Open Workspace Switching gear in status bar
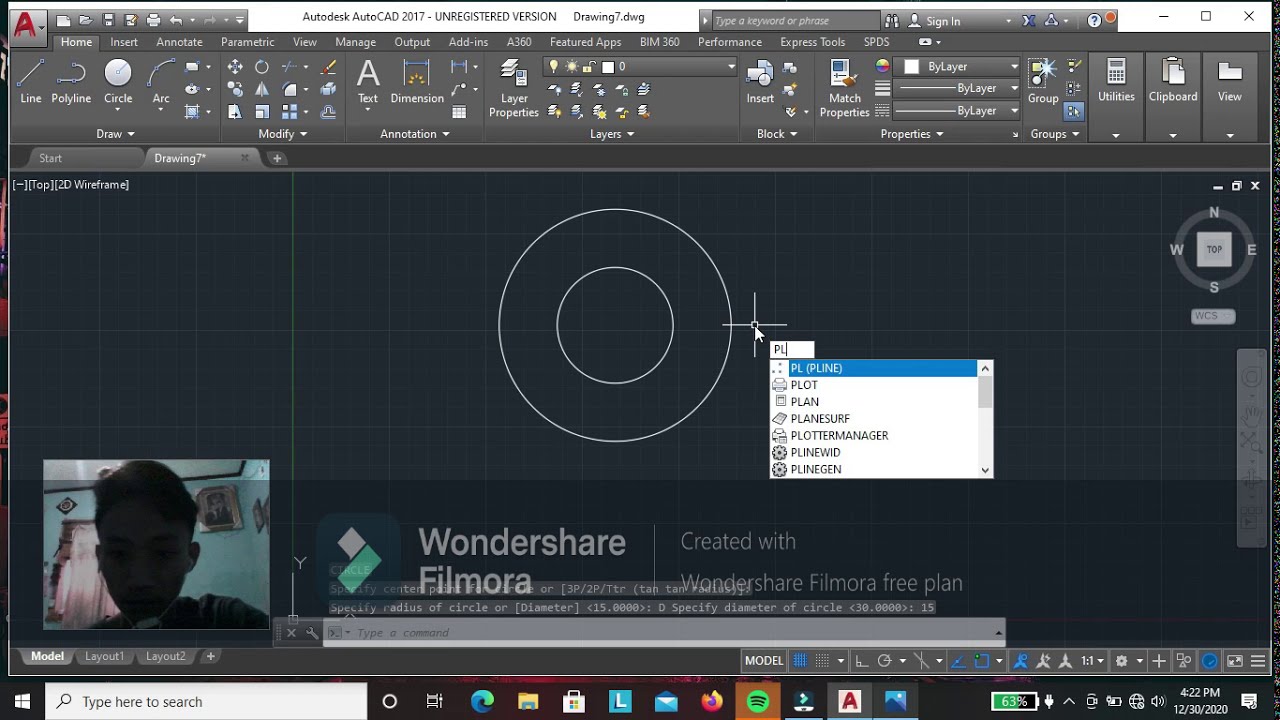The image size is (1280, 720). point(1122,661)
